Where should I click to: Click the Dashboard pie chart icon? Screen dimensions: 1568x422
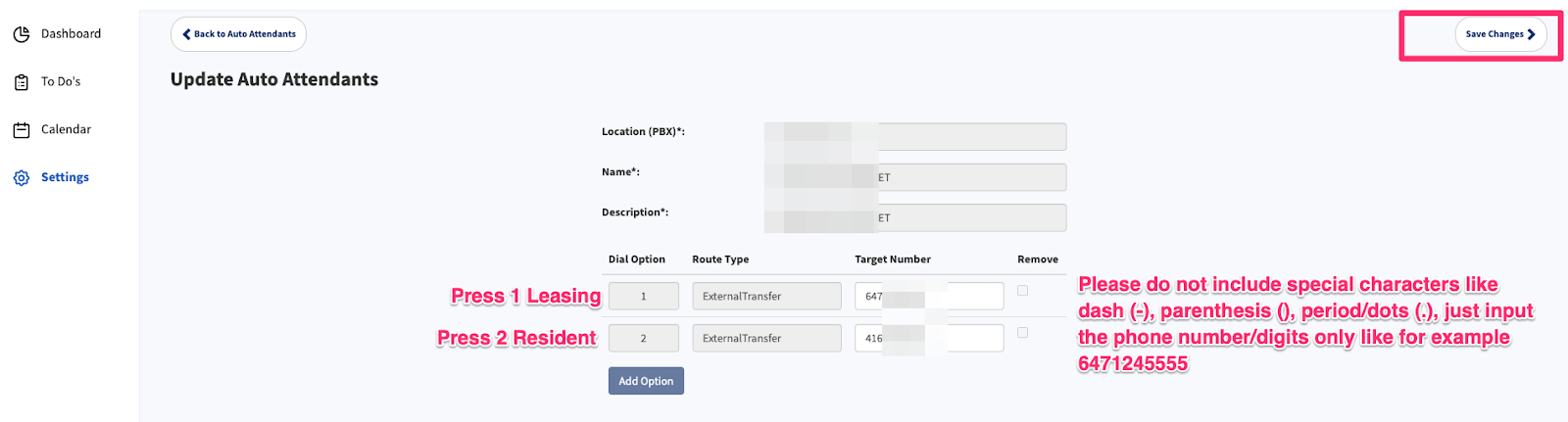coord(22,34)
